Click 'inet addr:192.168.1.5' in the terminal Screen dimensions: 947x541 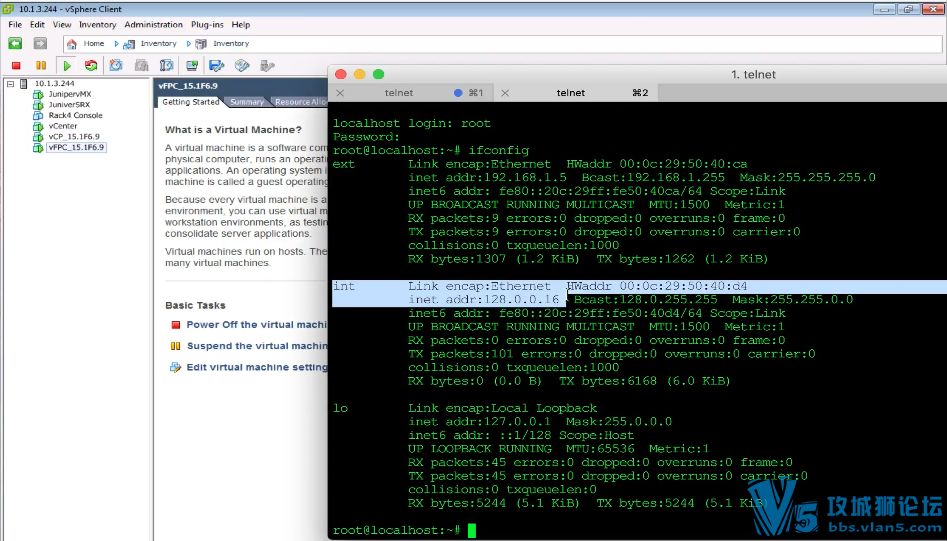487,178
